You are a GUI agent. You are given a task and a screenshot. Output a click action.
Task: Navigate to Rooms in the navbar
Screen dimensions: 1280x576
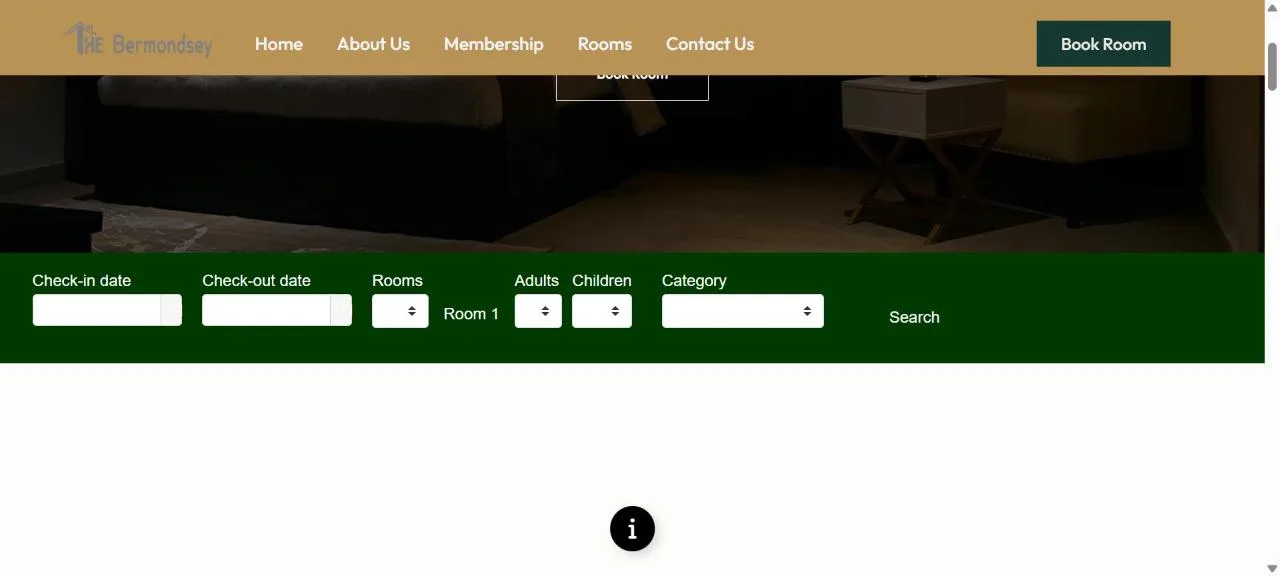[x=605, y=44]
